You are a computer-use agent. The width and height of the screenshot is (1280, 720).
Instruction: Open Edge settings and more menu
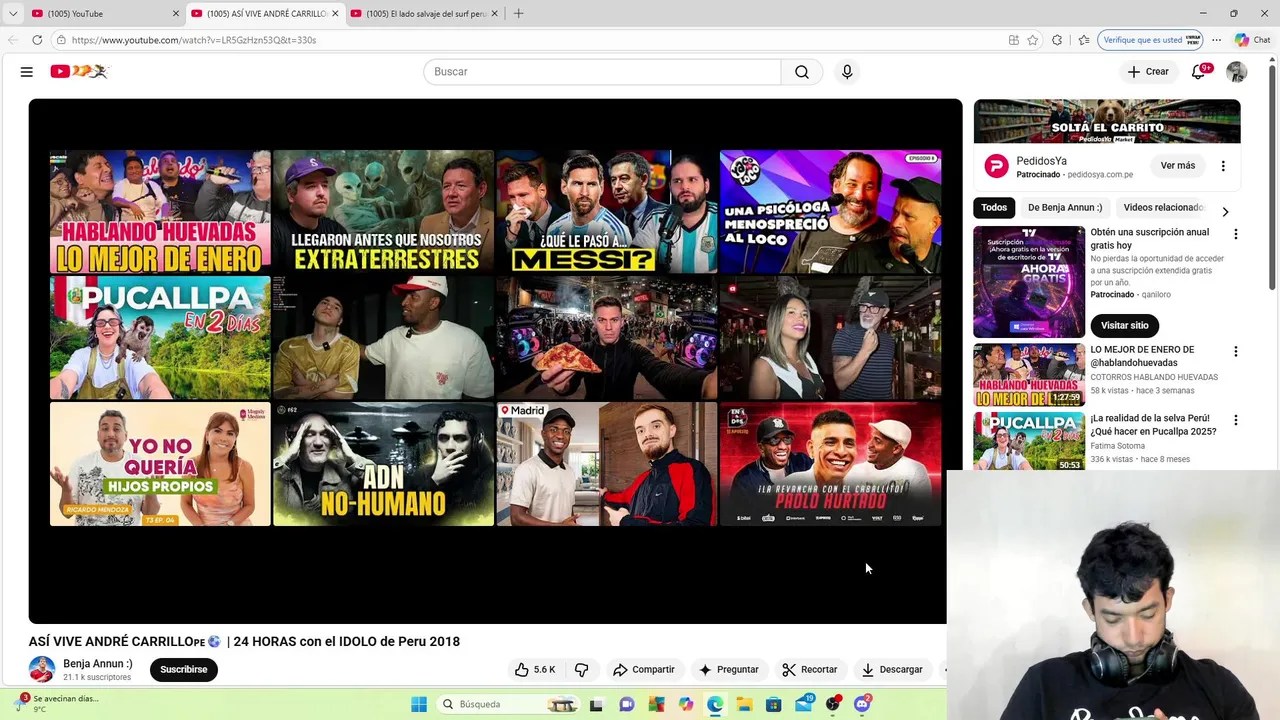click(1216, 40)
